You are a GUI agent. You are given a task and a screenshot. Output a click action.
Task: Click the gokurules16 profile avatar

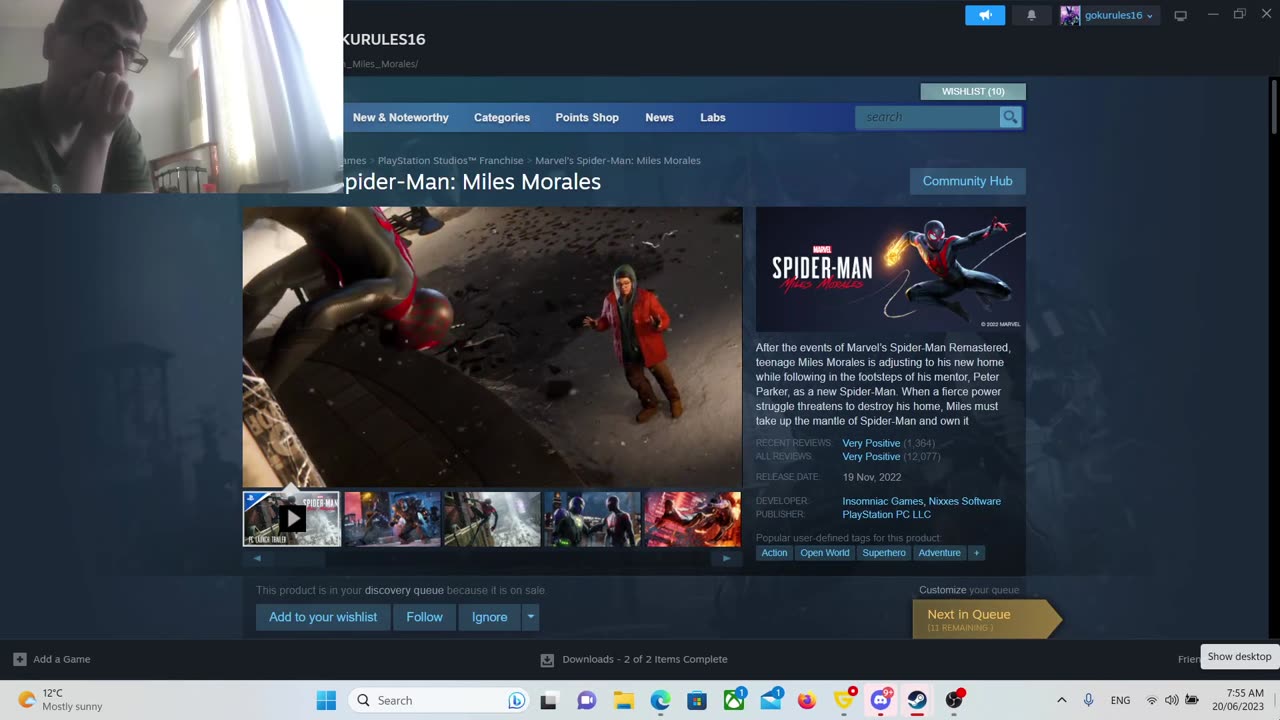[1070, 15]
